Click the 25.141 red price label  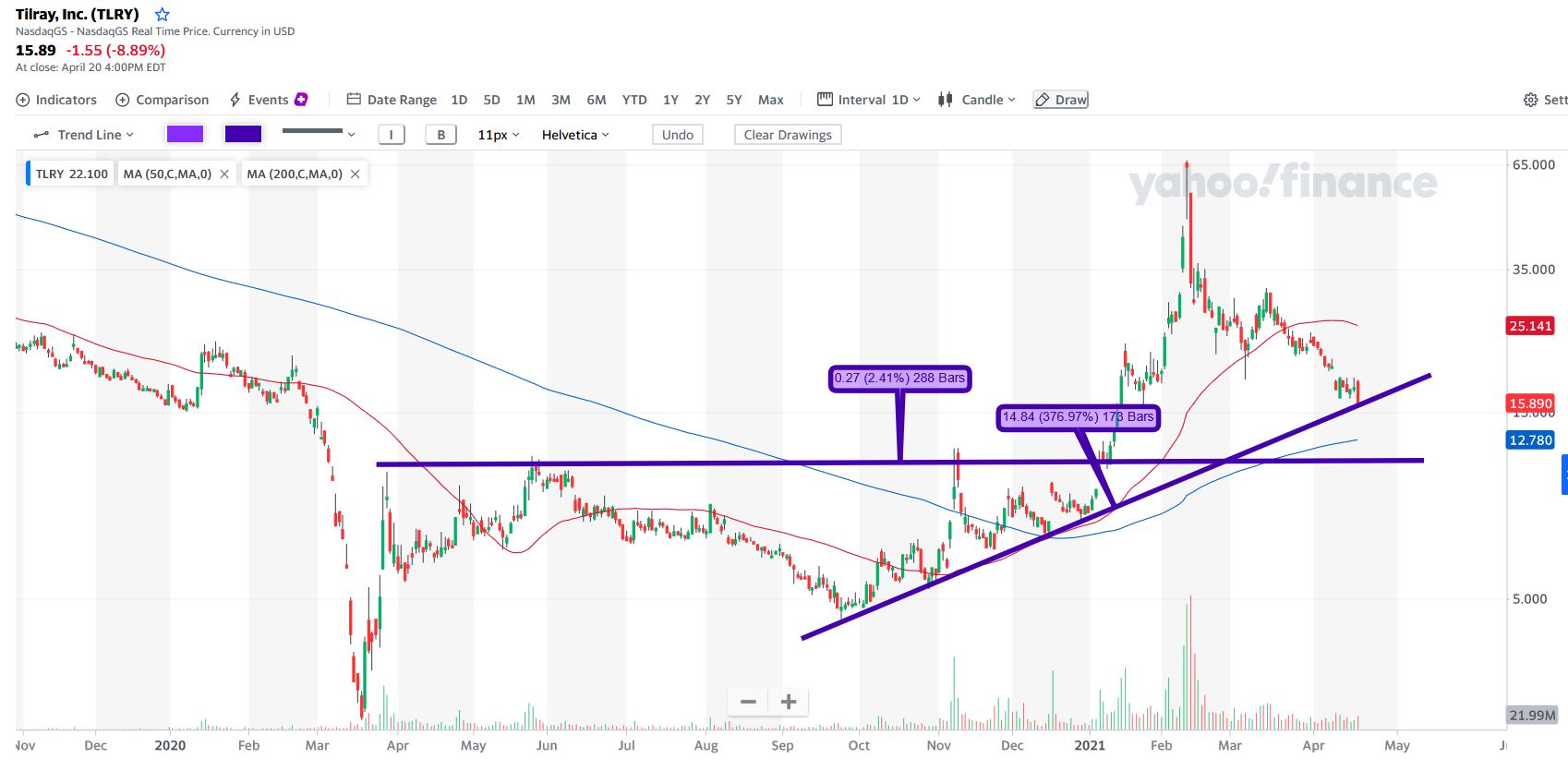[x=1530, y=326]
